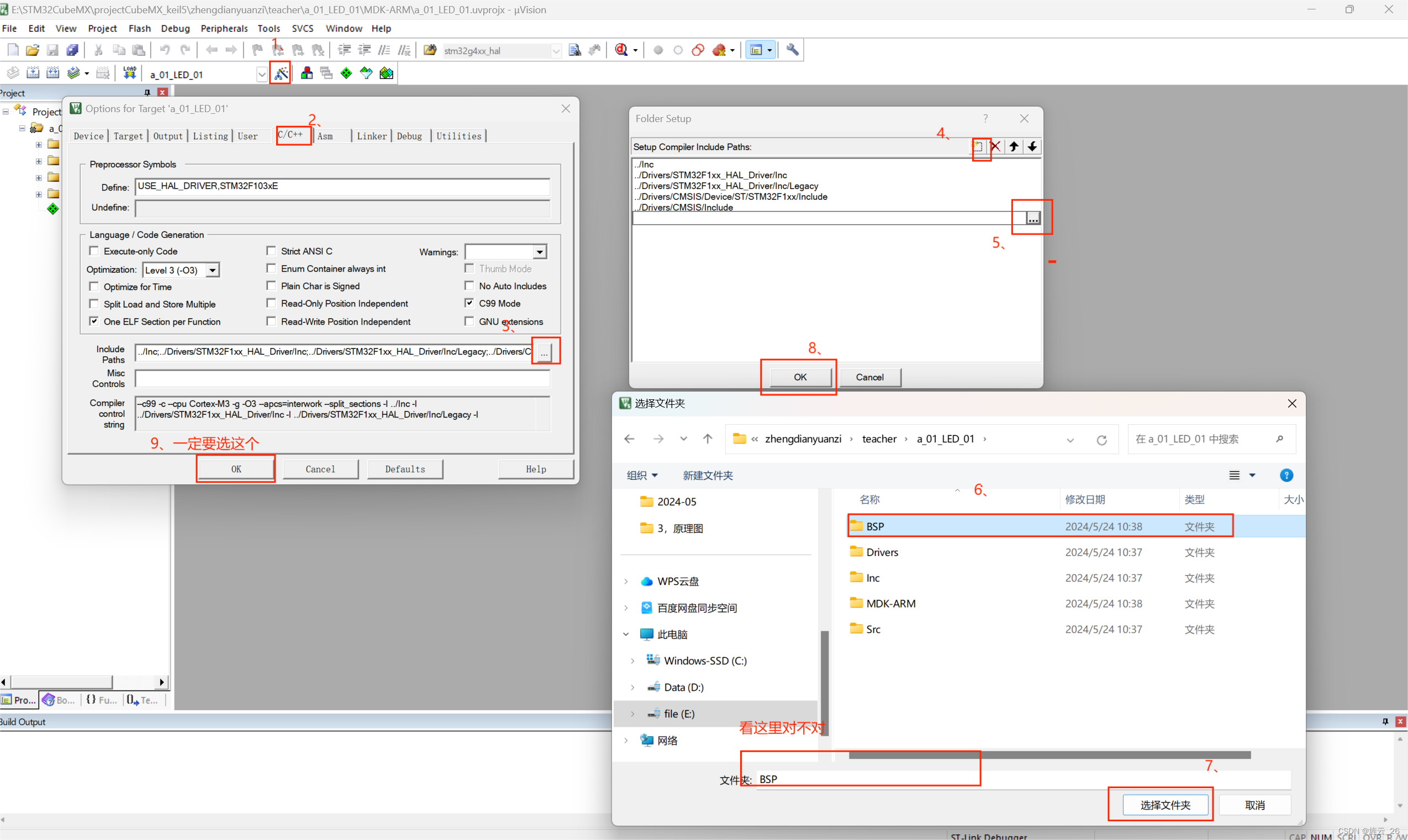Open the Peripherals menu
This screenshot has width=1408, height=840.
224,28
